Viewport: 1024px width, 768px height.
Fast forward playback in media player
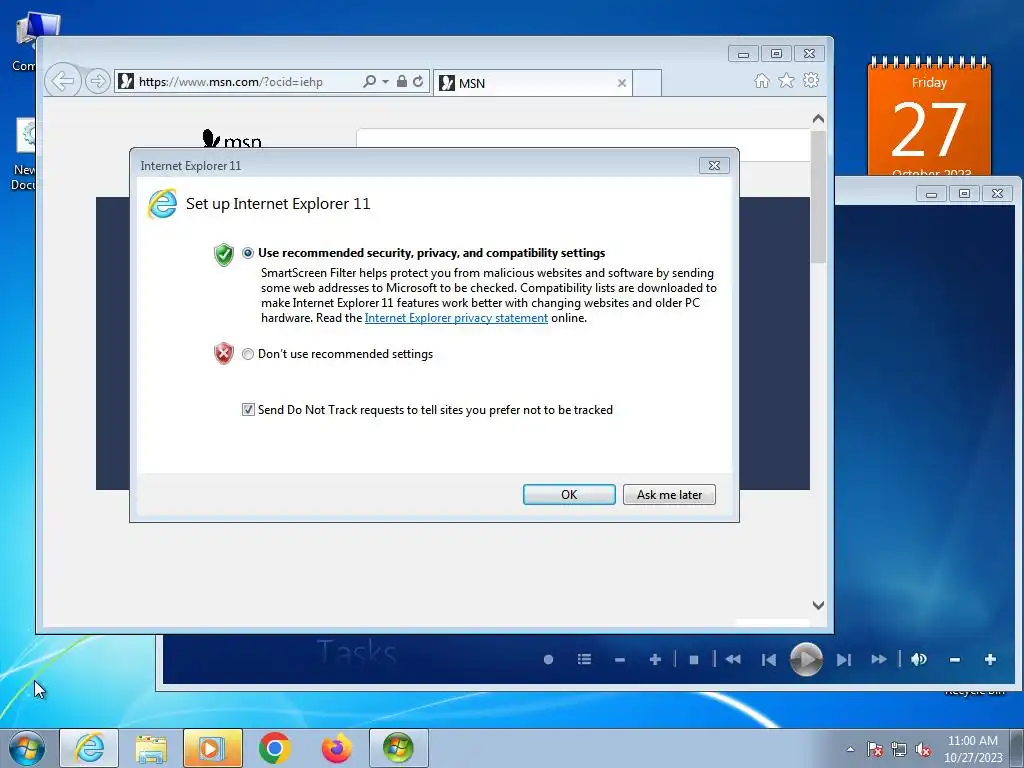(x=879, y=660)
